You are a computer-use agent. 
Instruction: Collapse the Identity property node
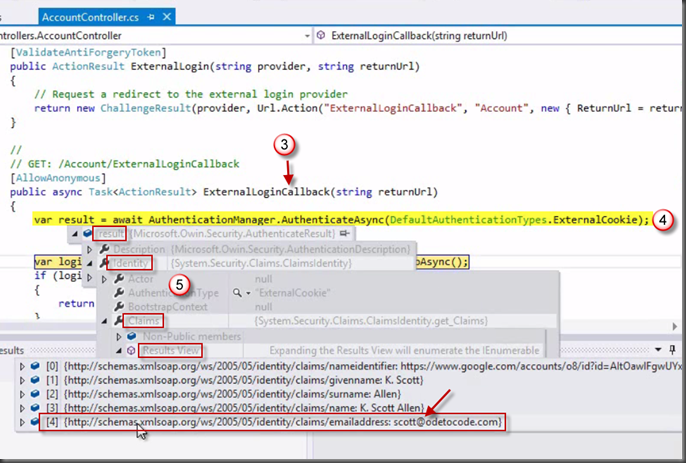coord(90,263)
